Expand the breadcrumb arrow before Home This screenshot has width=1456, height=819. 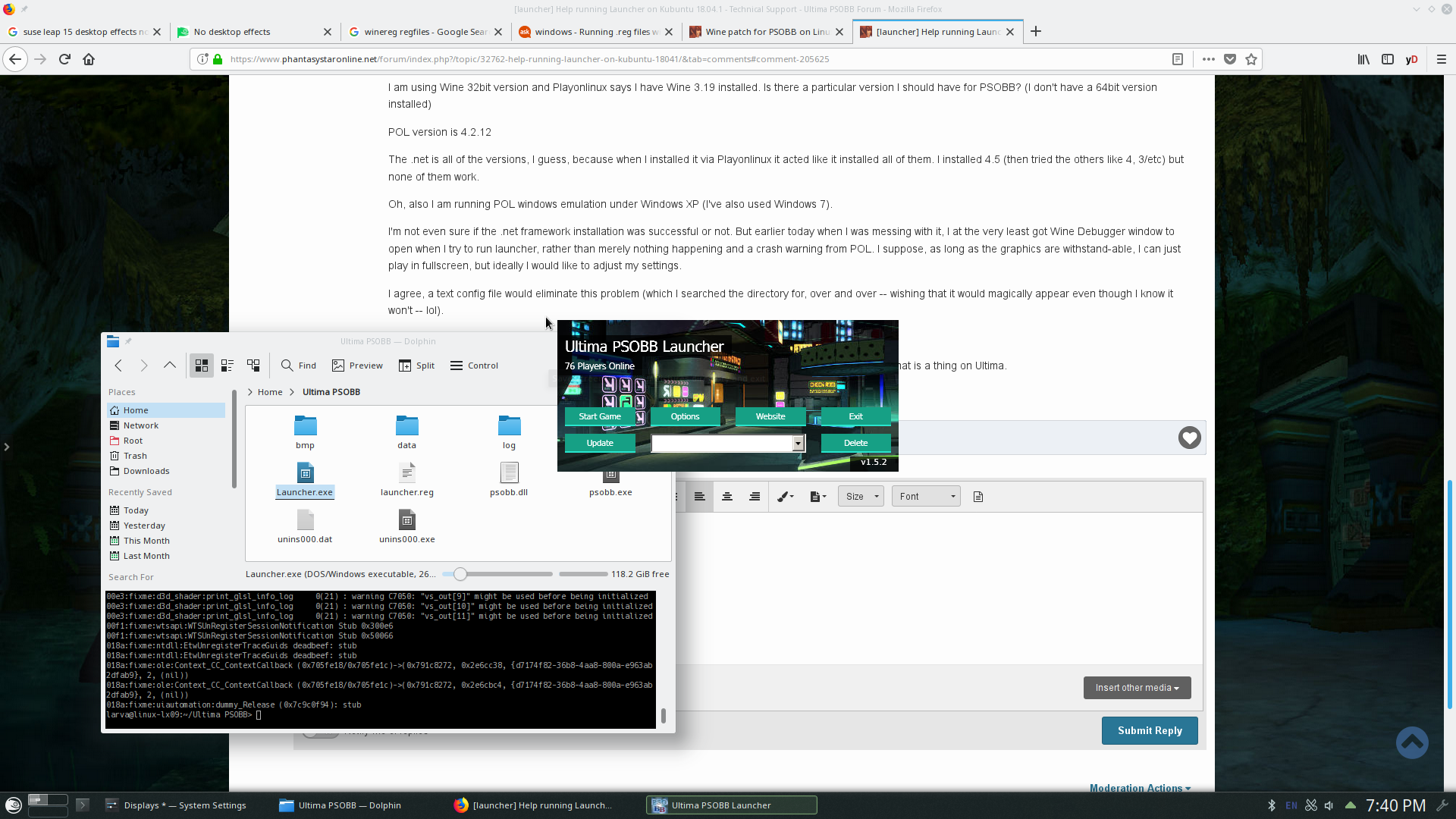click(x=249, y=392)
